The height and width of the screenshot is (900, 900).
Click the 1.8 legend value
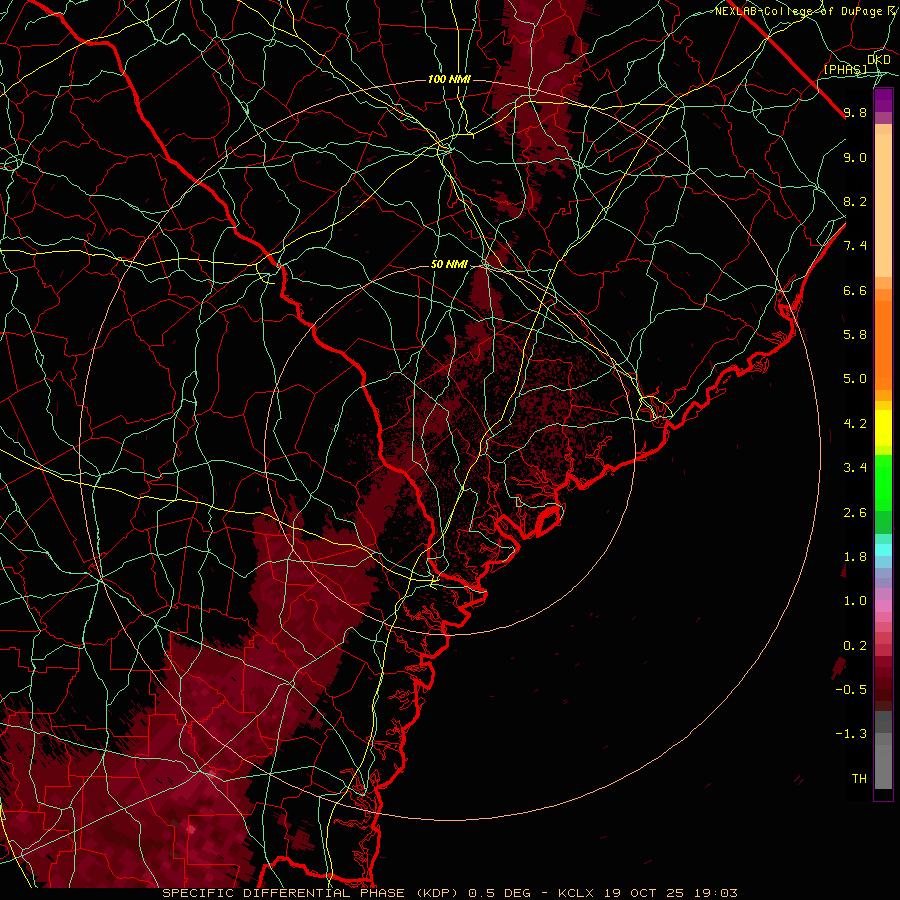pyautogui.click(x=855, y=557)
